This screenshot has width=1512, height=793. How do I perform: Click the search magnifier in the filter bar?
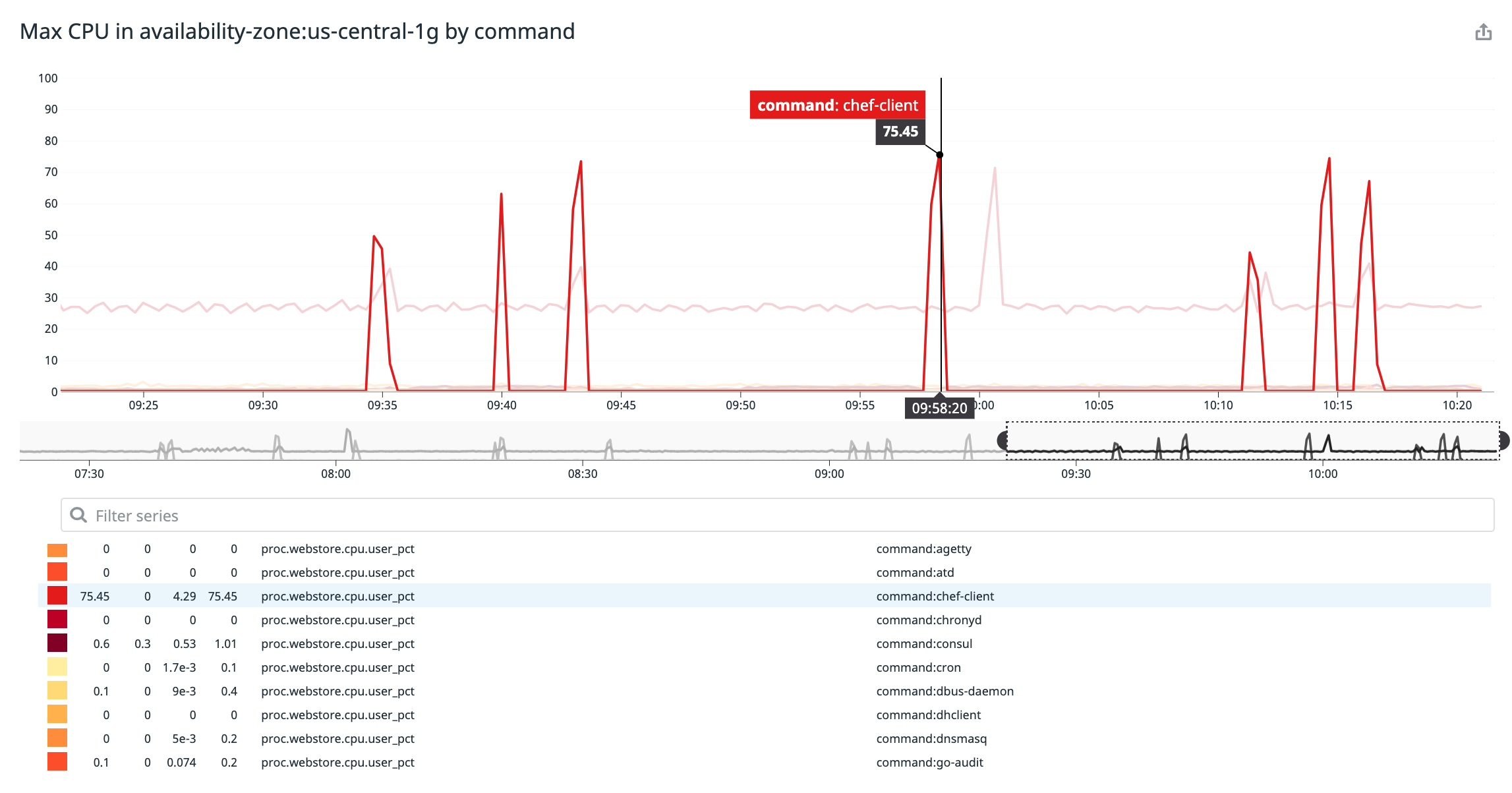coord(78,515)
